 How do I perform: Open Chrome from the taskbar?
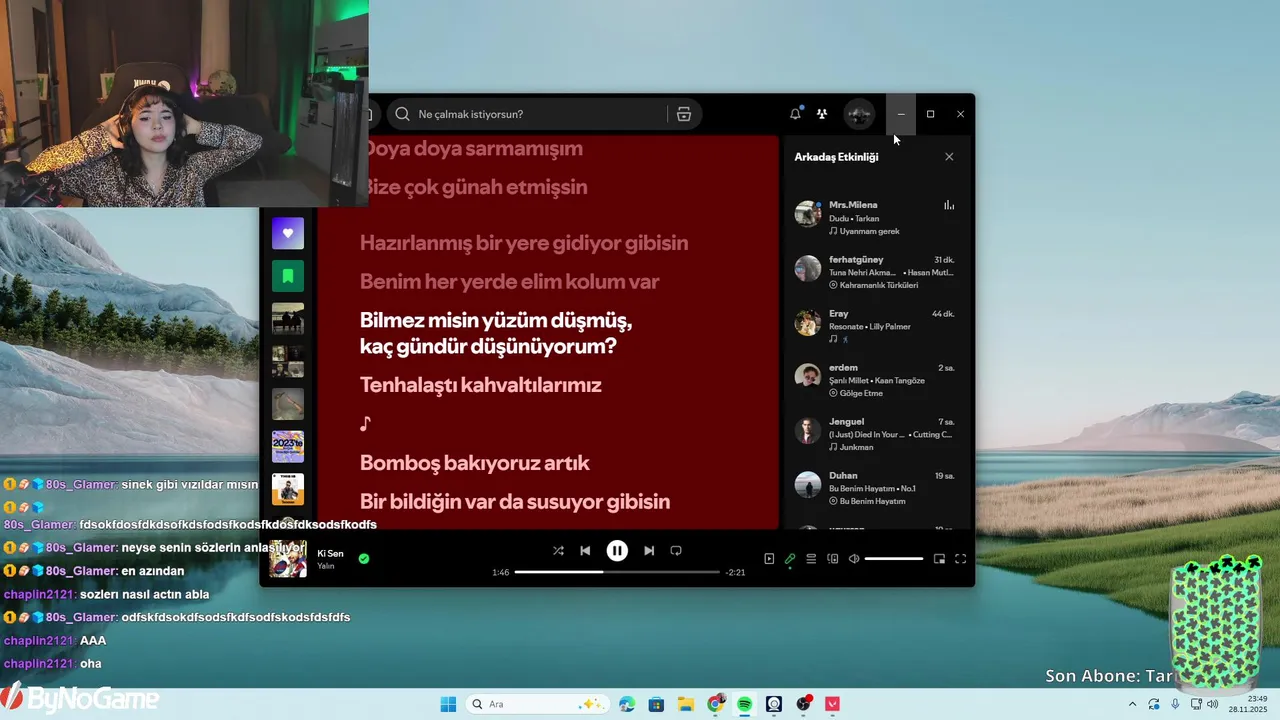715,704
